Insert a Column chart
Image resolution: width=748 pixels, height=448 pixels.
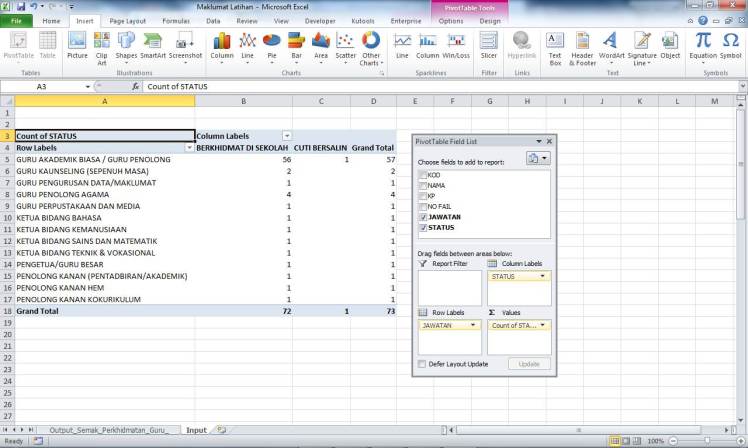coord(222,47)
